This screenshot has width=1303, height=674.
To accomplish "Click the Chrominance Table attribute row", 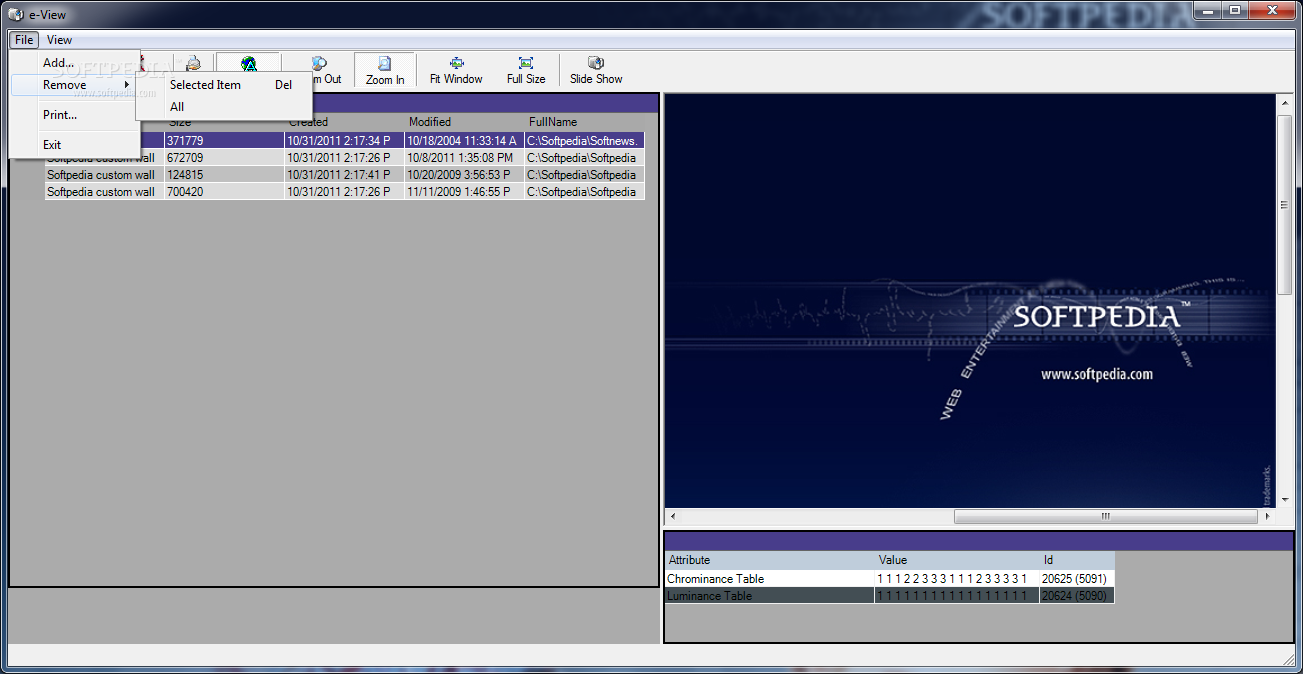I will pos(889,579).
